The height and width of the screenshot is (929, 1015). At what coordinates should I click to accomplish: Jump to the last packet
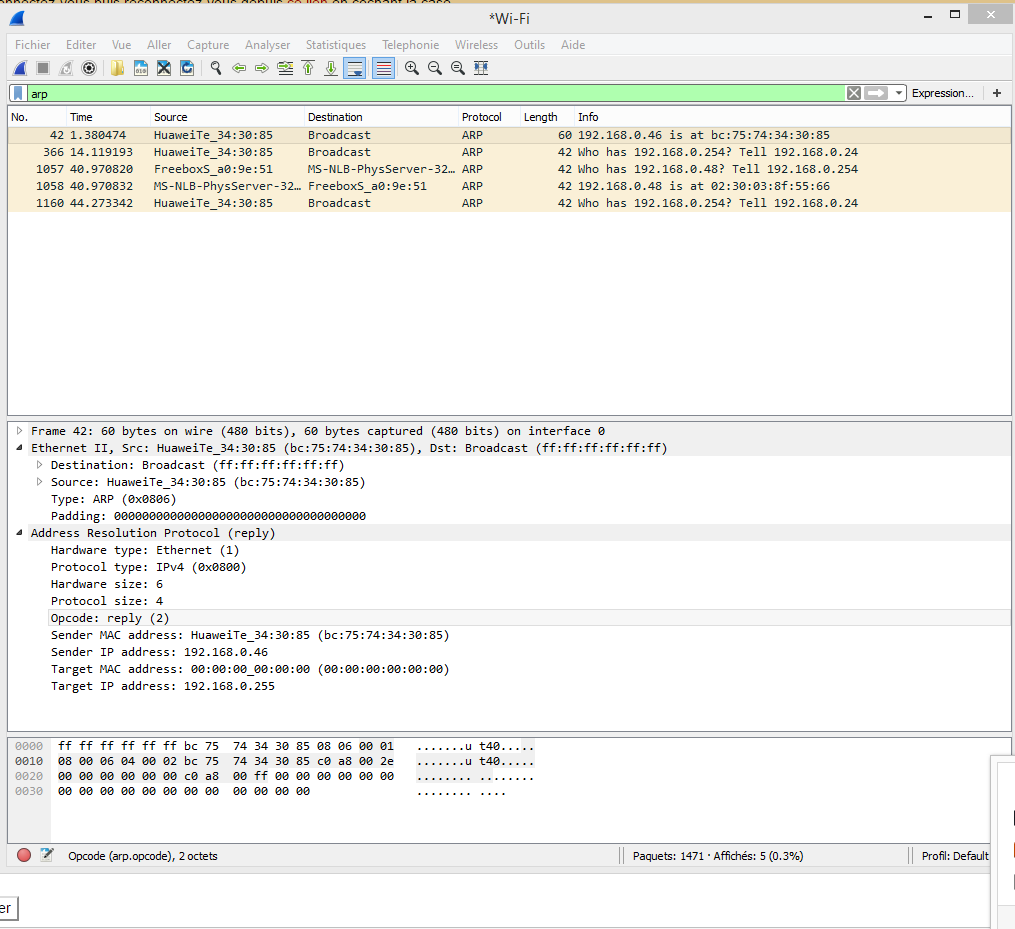[x=331, y=68]
